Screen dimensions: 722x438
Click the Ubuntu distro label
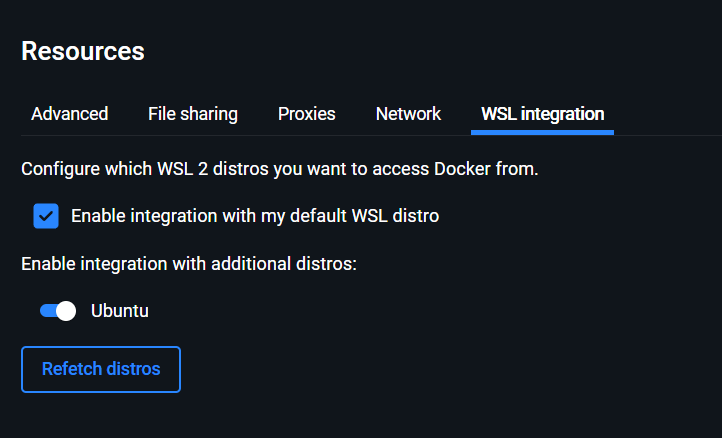point(120,311)
